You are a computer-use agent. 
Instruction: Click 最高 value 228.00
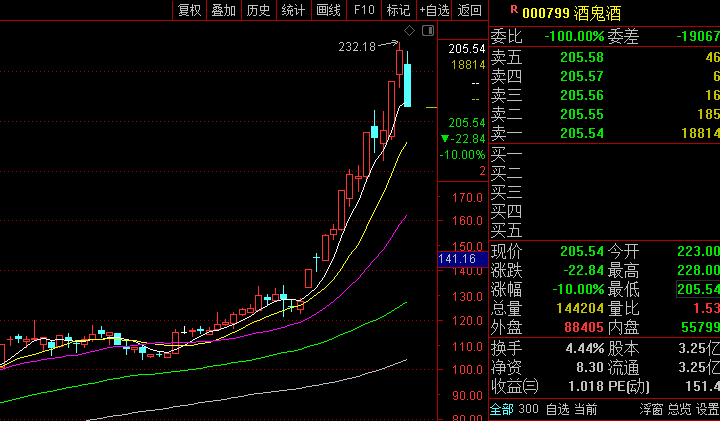698,270
